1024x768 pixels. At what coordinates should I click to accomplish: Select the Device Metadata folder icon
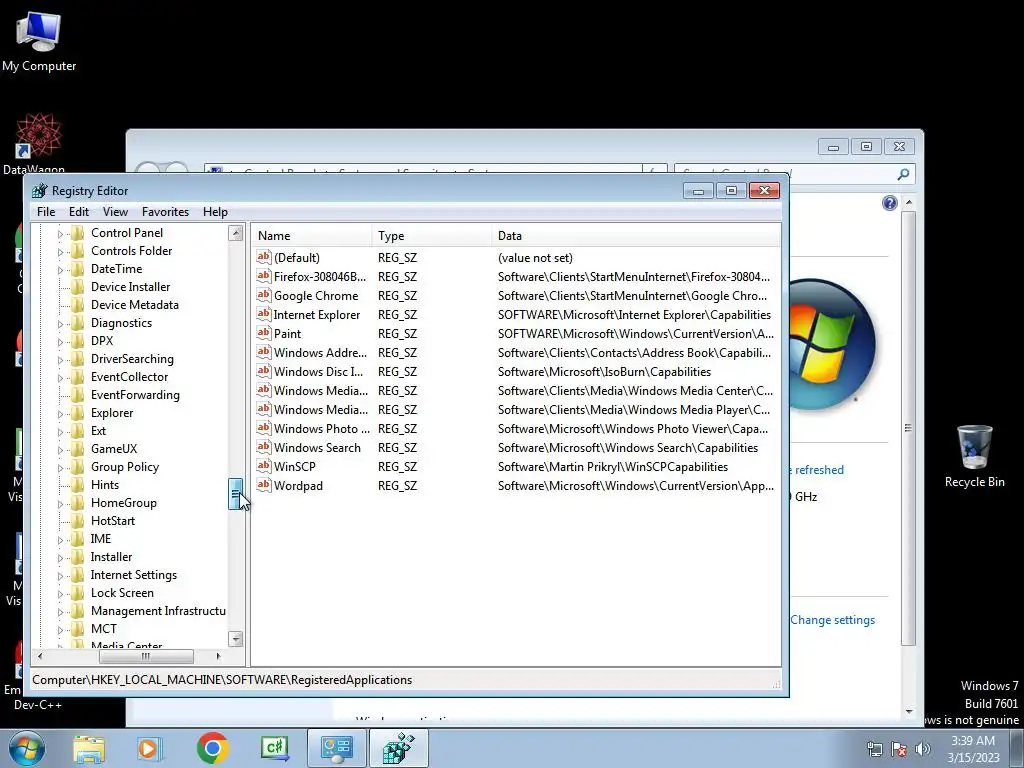pos(78,305)
